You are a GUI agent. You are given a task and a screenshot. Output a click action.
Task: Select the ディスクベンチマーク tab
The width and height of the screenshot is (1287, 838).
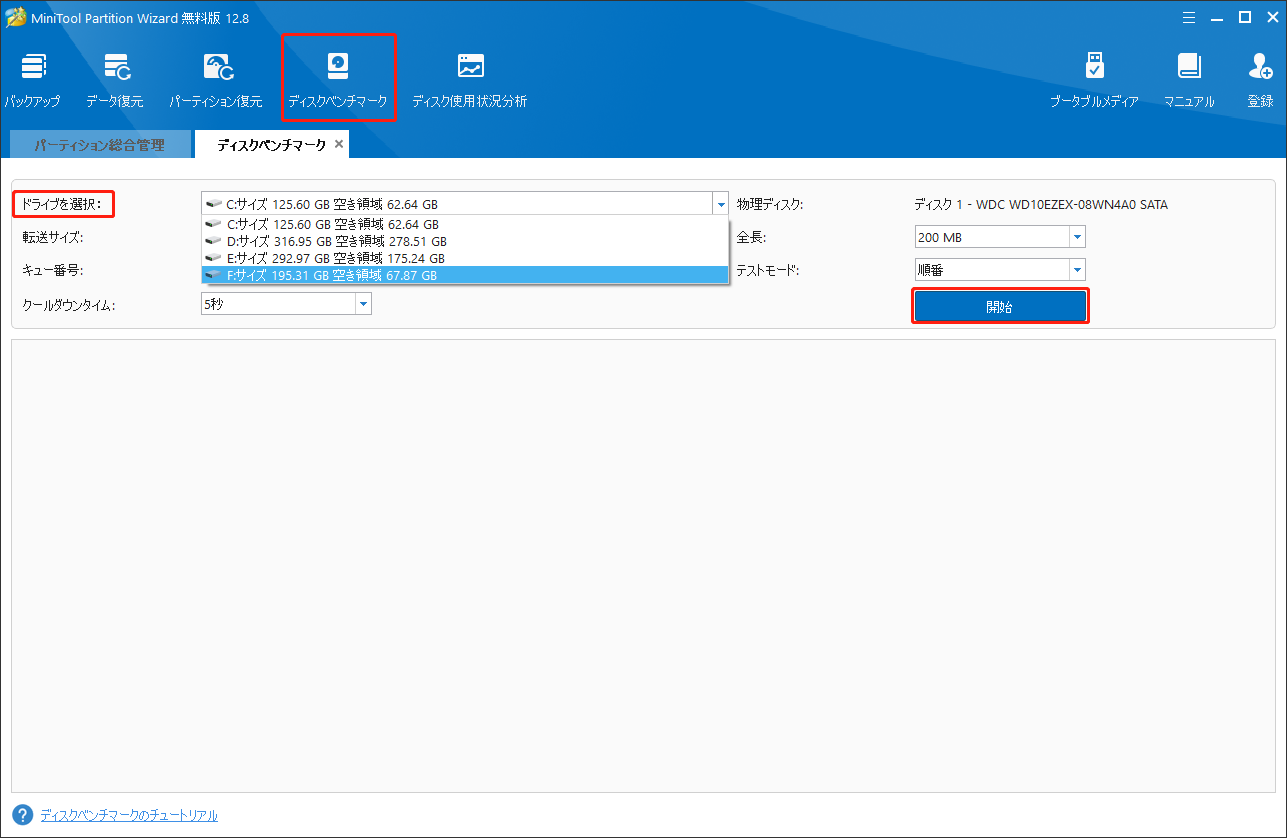click(271, 145)
